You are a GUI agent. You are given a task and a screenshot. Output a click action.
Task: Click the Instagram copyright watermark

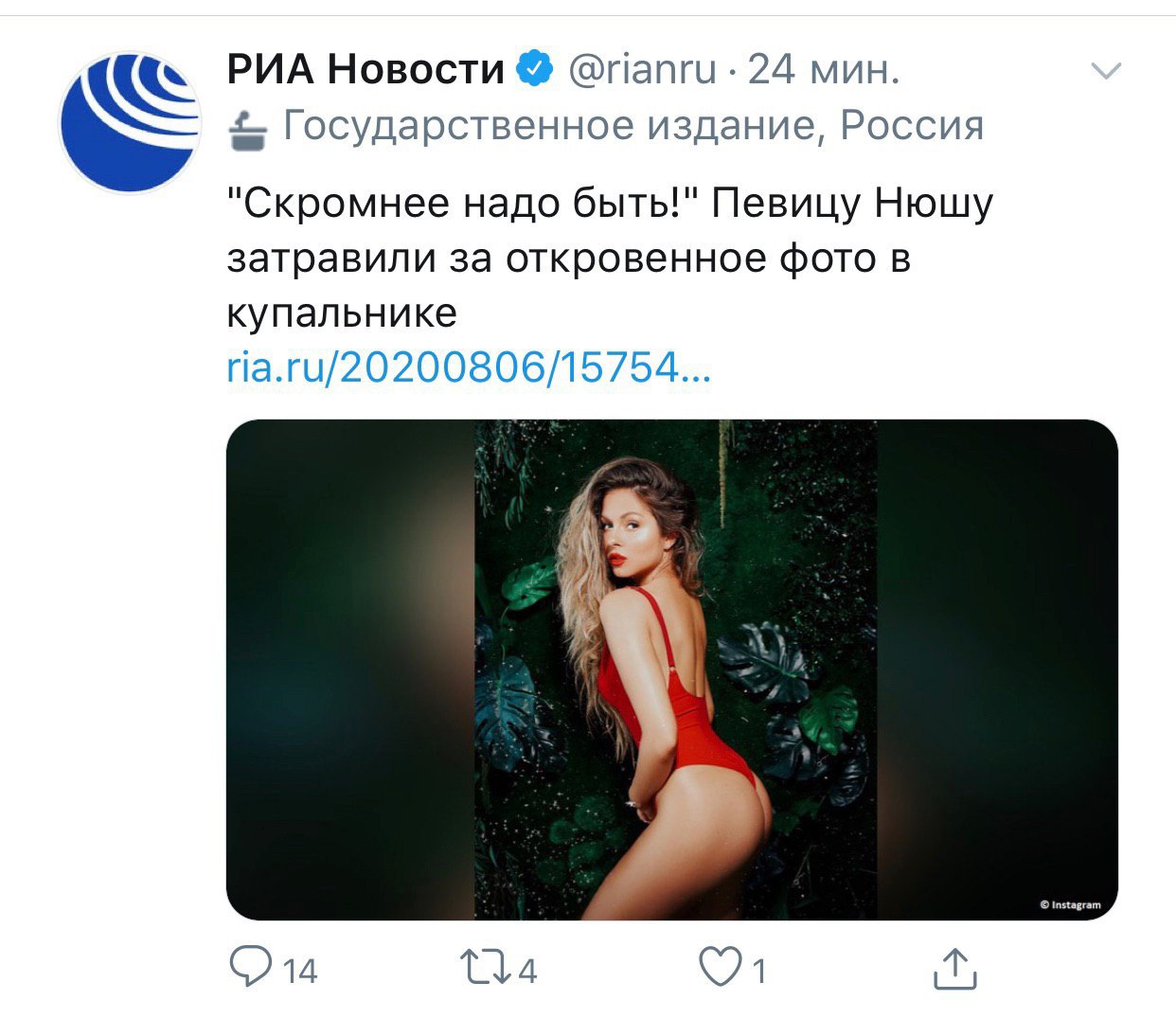[1070, 904]
